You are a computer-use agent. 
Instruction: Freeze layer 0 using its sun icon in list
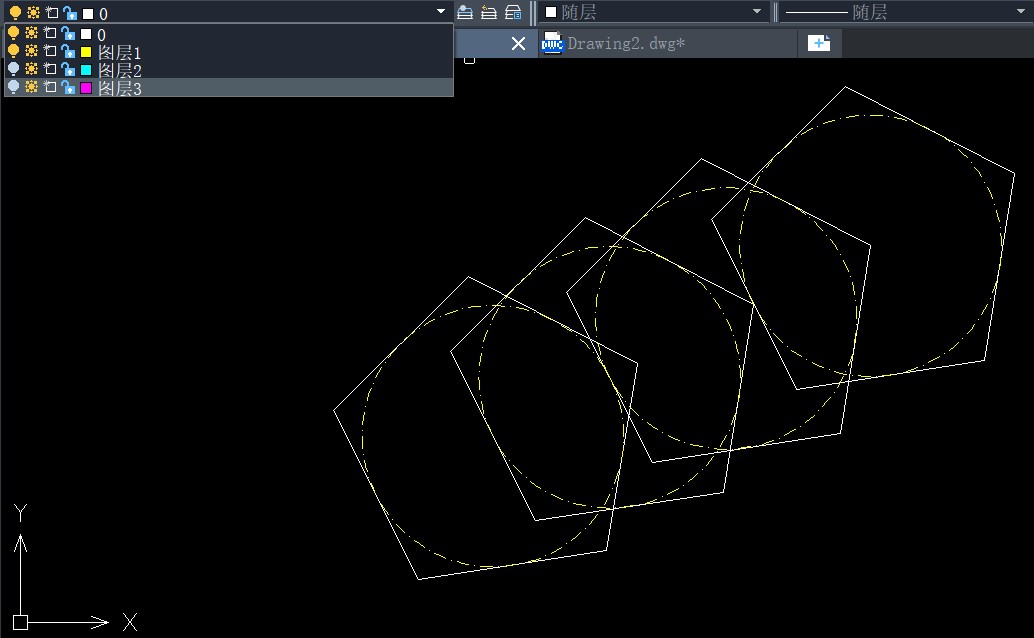click(x=32, y=33)
